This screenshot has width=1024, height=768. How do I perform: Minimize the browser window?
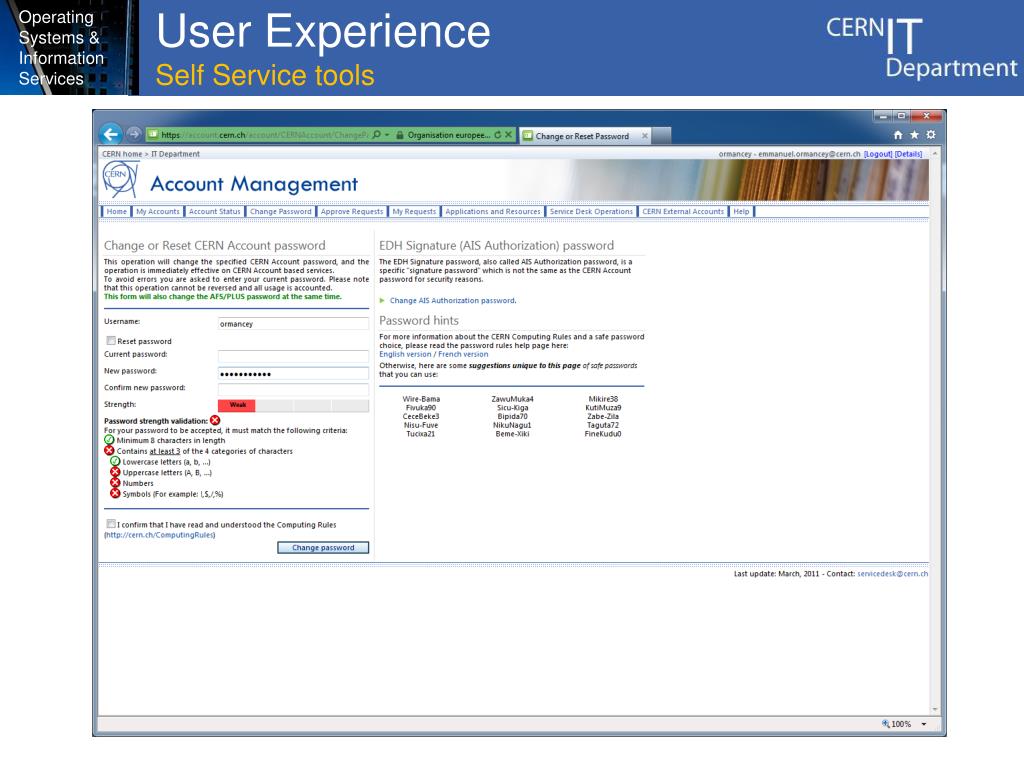[884, 116]
